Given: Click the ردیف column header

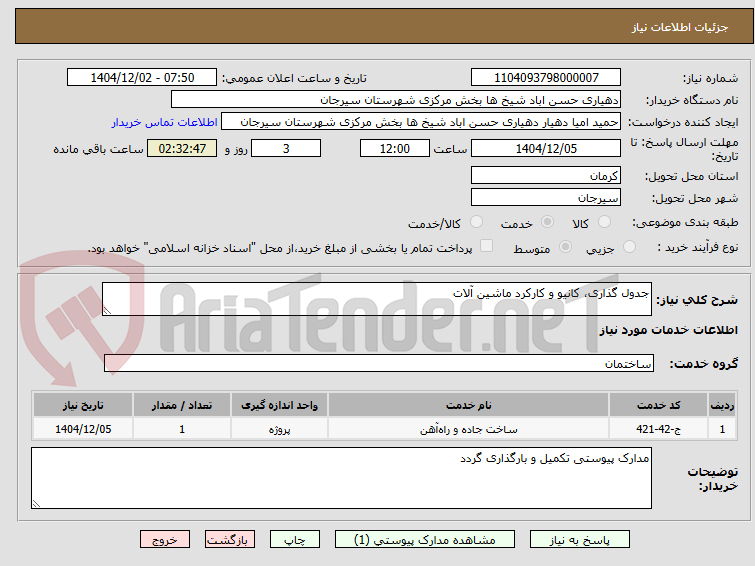Looking at the screenshot, I should [722, 405].
